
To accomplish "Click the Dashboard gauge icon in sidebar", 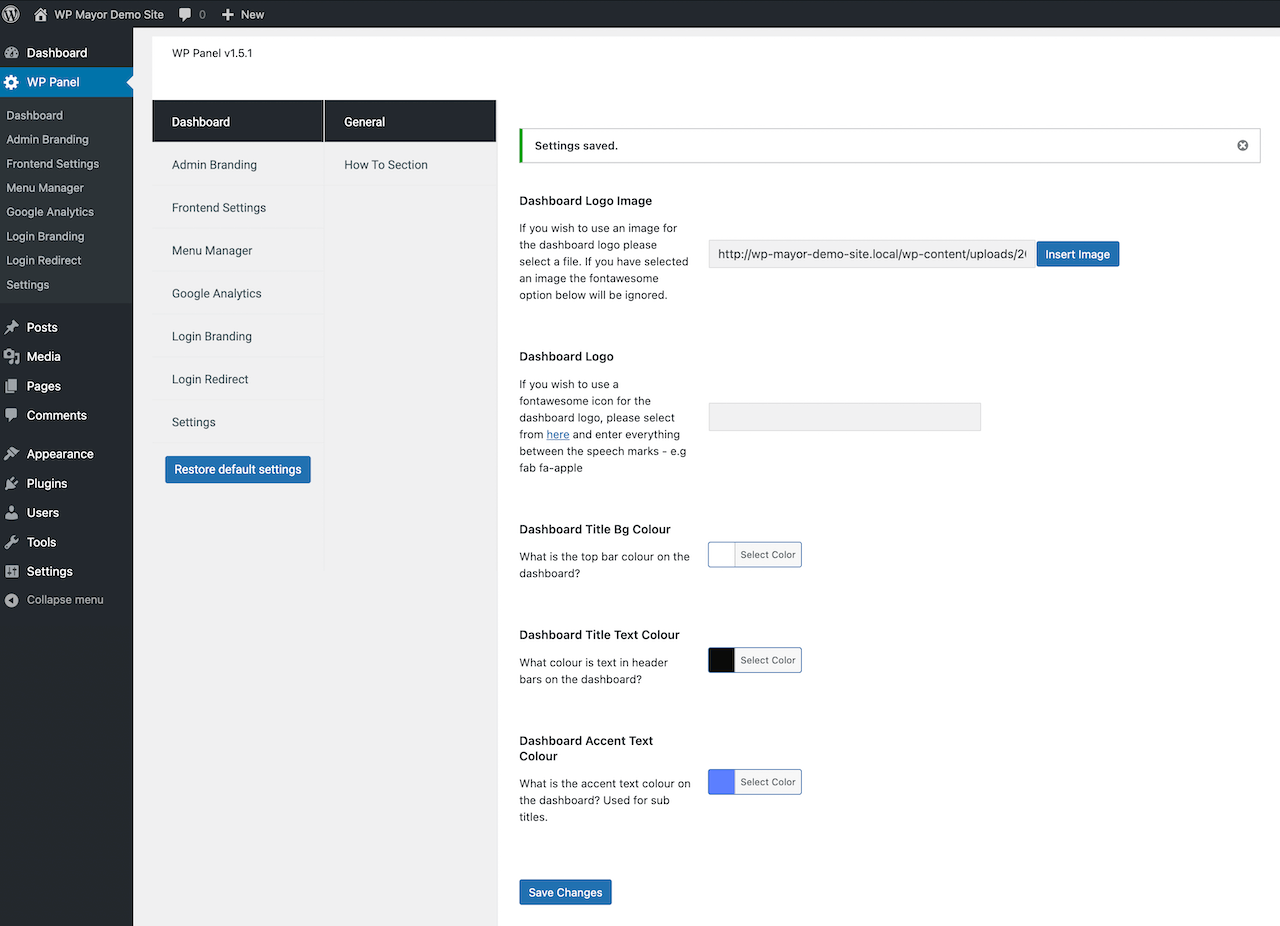I will (12, 53).
